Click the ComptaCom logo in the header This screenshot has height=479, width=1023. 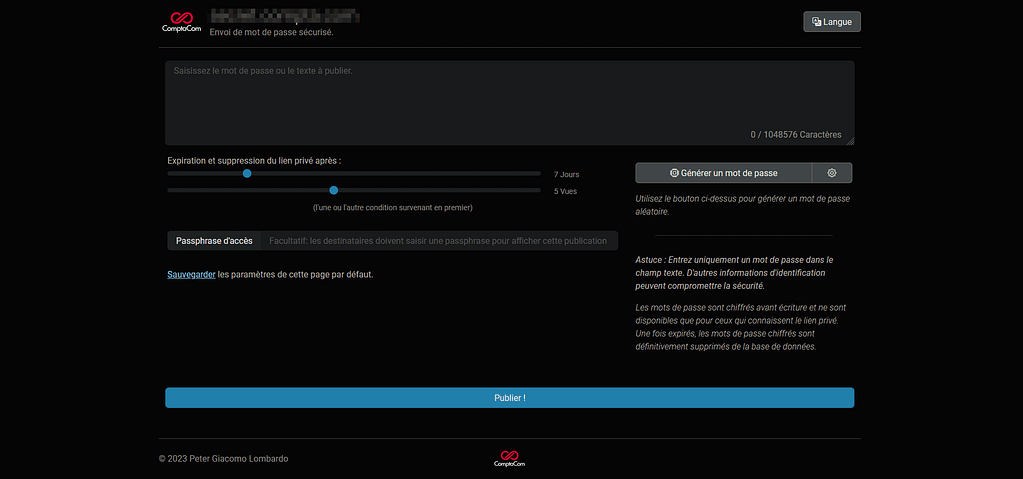click(x=181, y=22)
